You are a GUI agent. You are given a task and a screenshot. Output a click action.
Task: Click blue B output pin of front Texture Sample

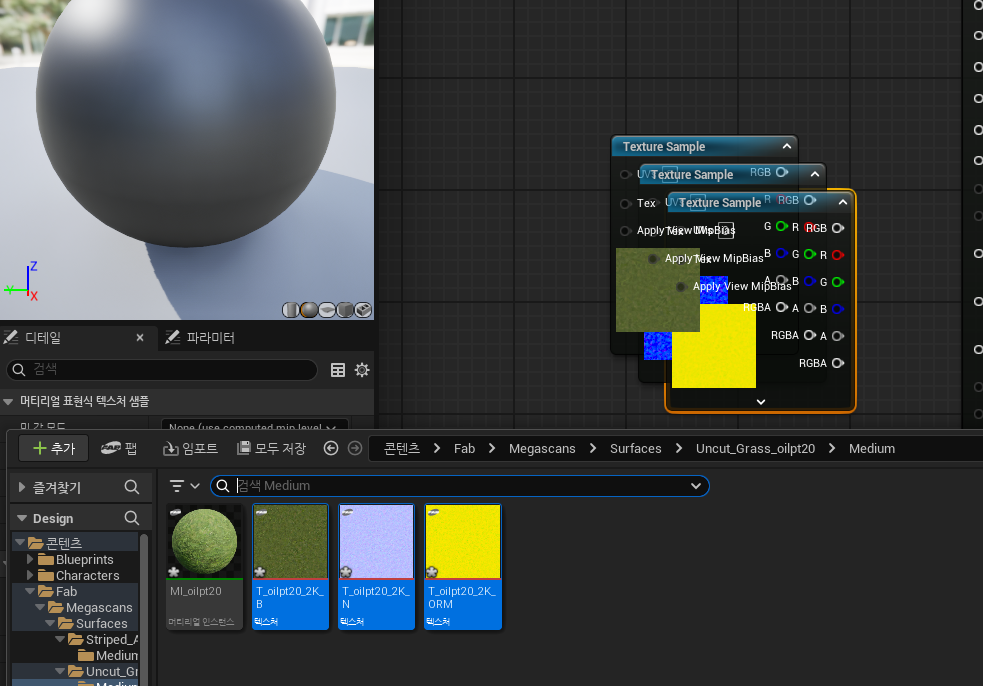pyautogui.click(x=838, y=309)
